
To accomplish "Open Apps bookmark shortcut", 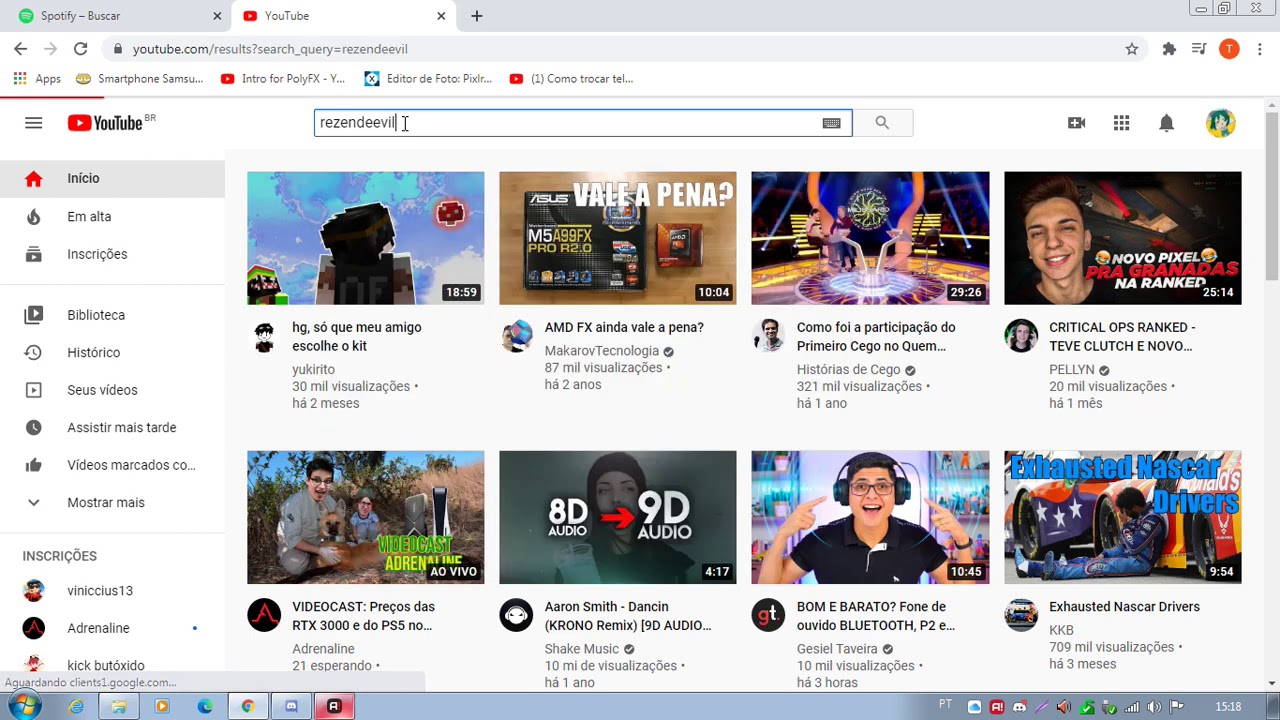I will coord(37,79).
